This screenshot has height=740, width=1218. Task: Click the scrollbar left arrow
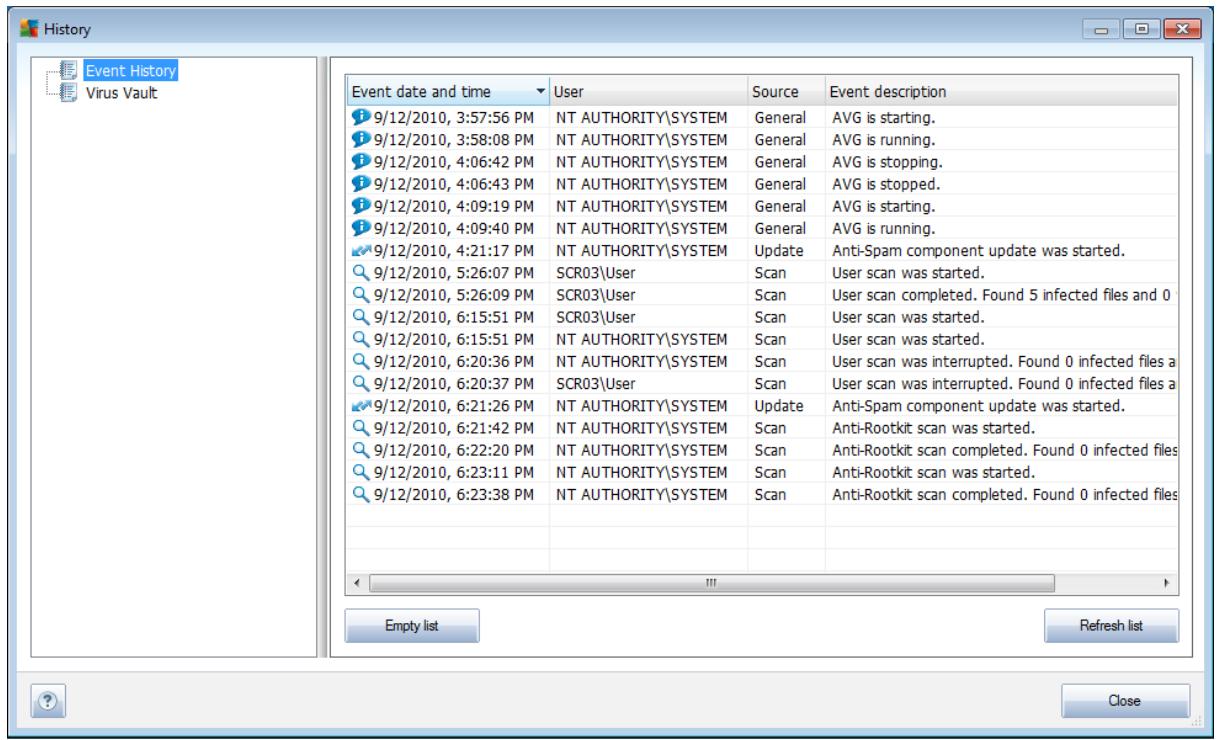pyautogui.click(x=357, y=581)
